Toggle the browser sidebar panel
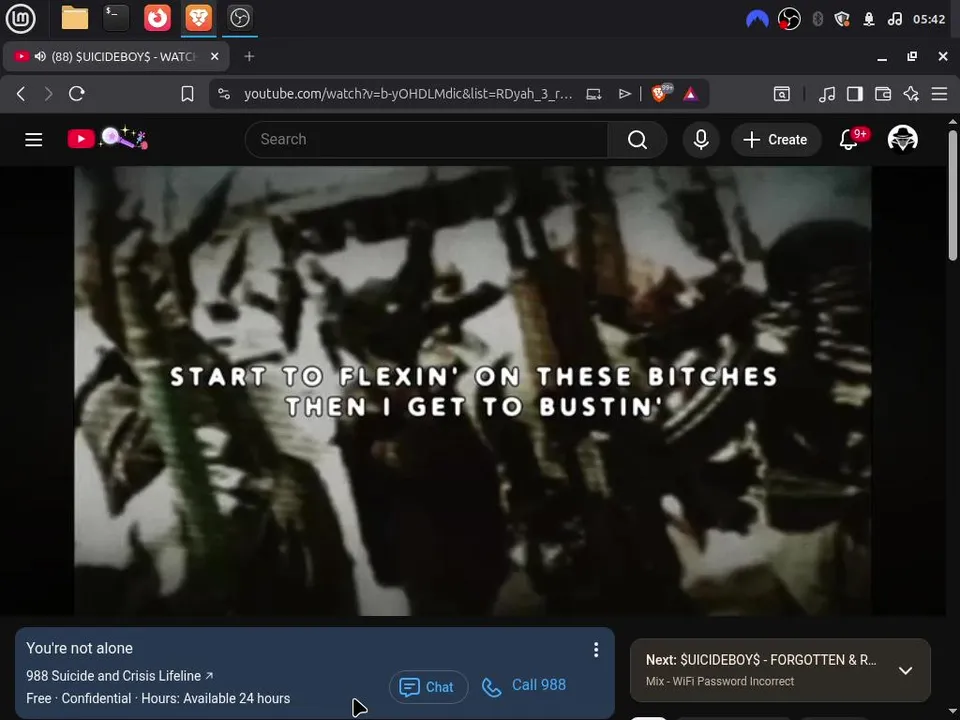Image resolution: width=960 pixels, height=720 pixels. [x=855, y=94]
